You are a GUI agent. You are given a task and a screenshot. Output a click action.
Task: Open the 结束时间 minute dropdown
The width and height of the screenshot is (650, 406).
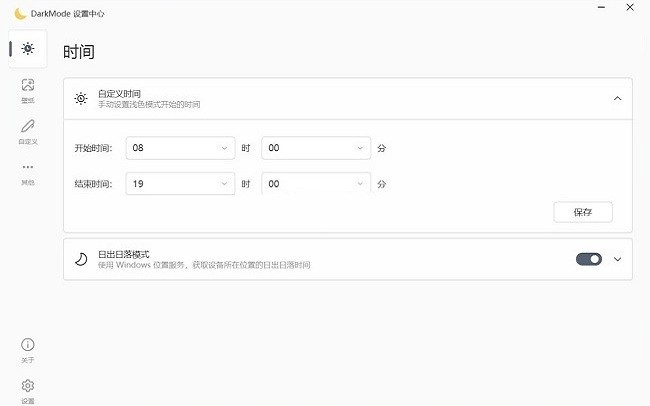pos(315,184)
